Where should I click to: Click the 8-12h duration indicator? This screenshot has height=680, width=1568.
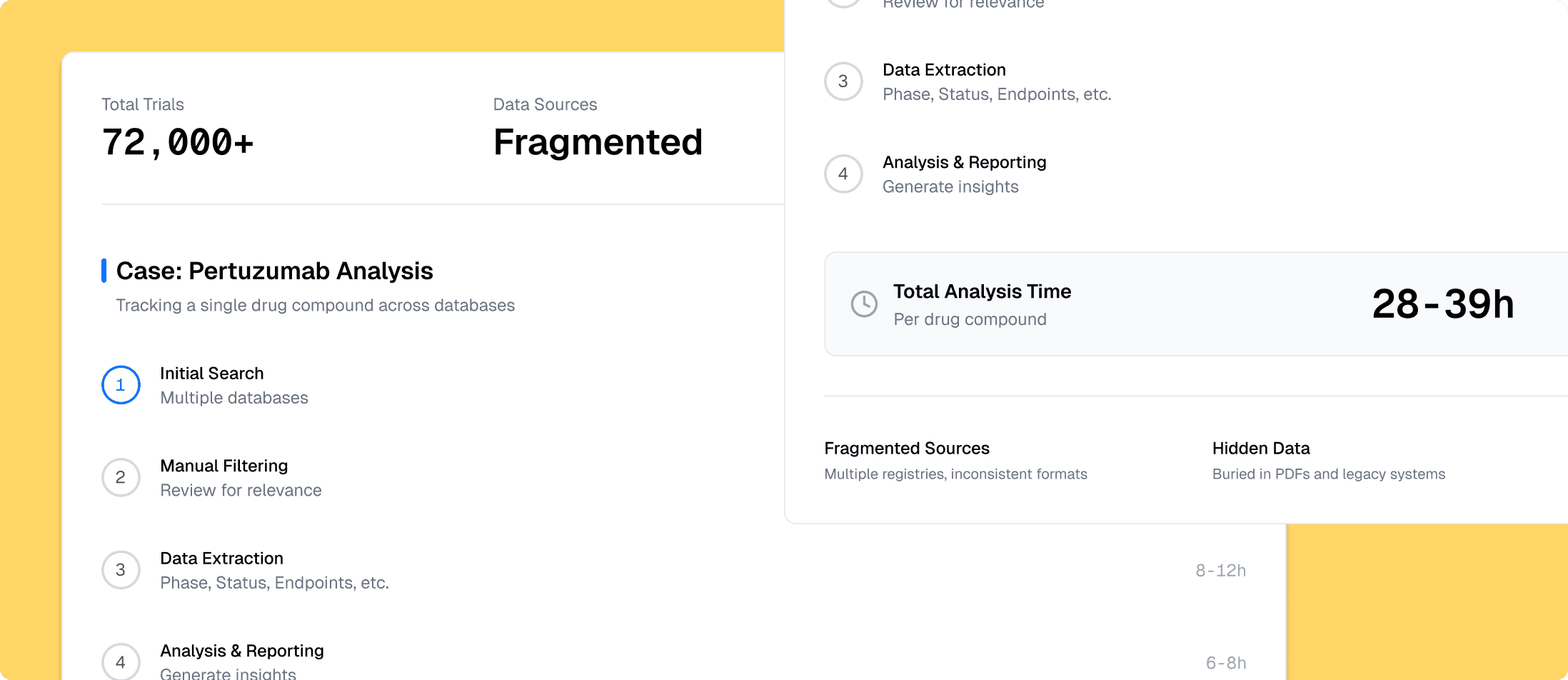pyautogui.click(x=1221, y=570)
